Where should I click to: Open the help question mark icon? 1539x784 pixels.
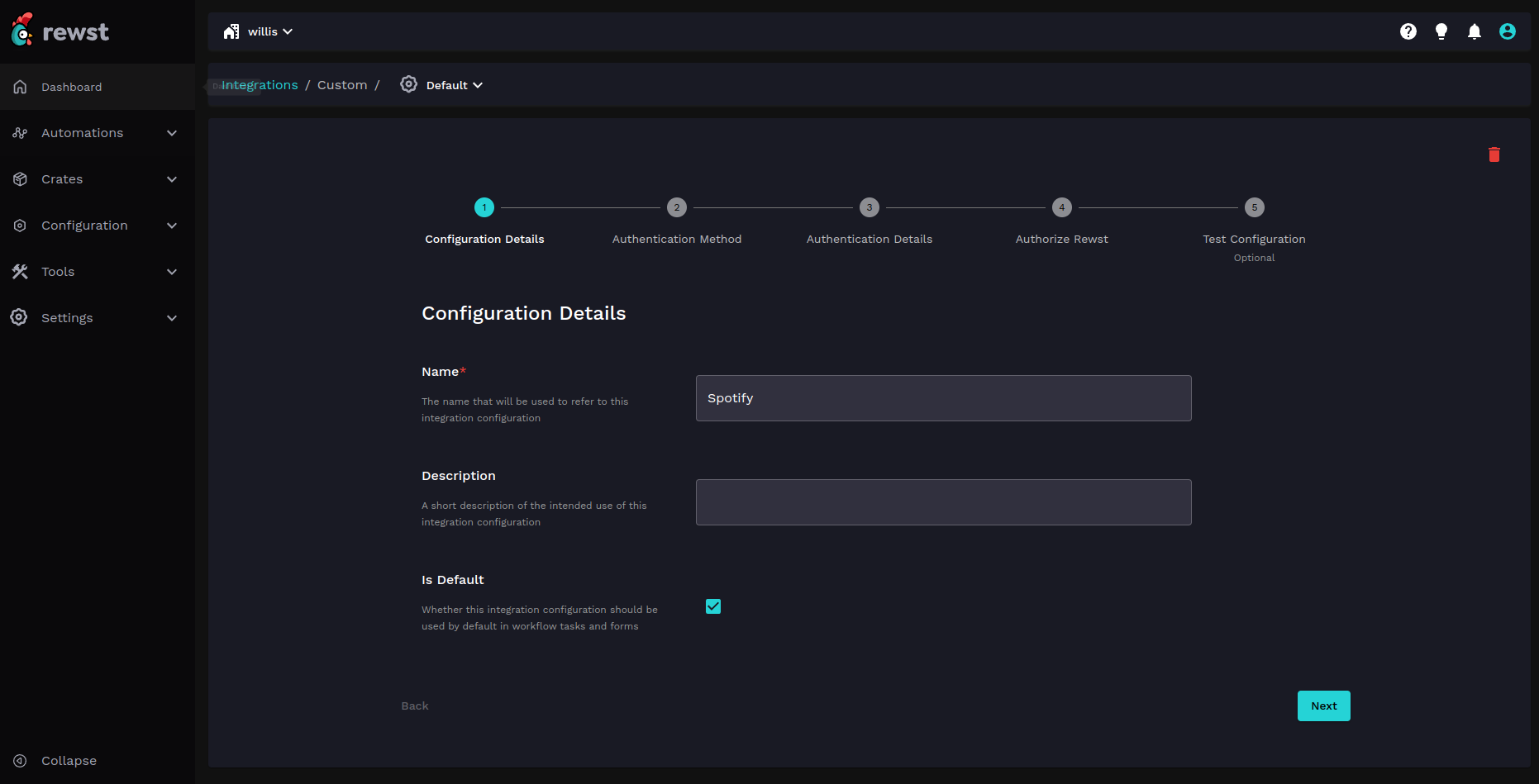click(1408, 31)
